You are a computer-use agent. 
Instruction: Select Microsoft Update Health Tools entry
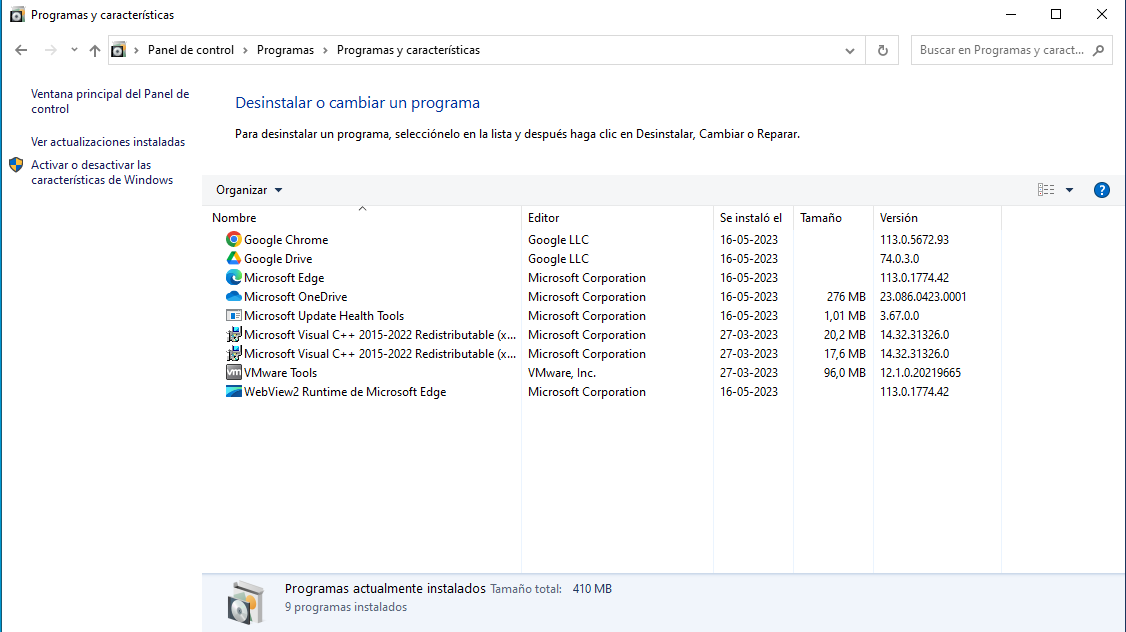(x=324, y=315)
